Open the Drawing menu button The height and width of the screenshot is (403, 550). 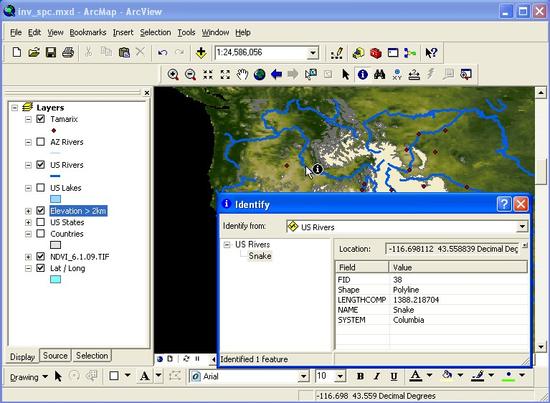29,377
